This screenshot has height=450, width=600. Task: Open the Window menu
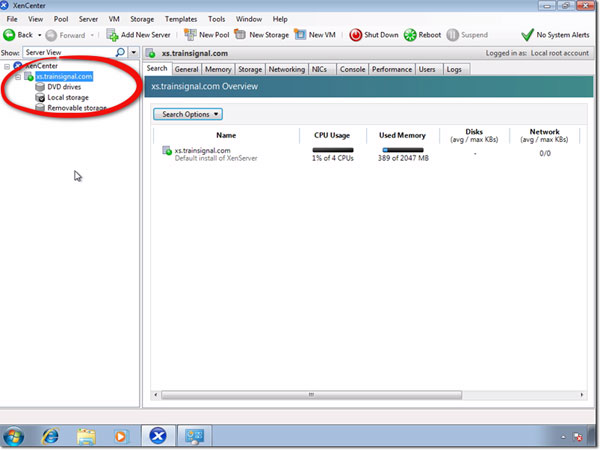tap(249, 19)
